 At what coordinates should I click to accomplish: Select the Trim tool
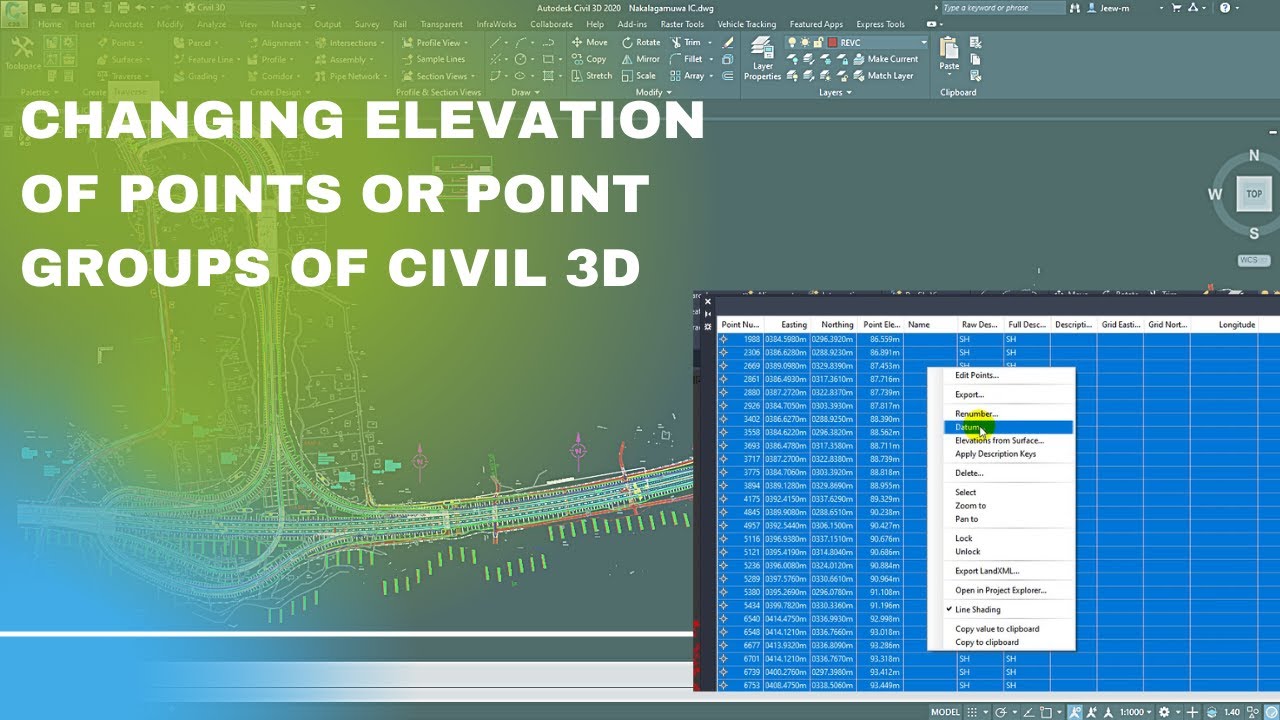(686, 42)
